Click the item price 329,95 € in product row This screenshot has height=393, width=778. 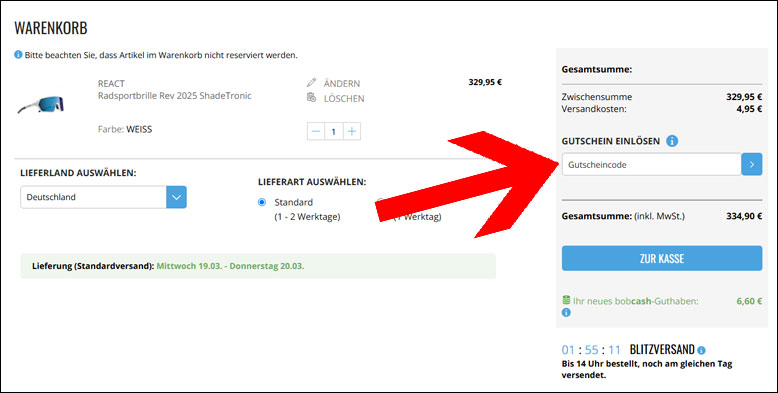point(485,82)
